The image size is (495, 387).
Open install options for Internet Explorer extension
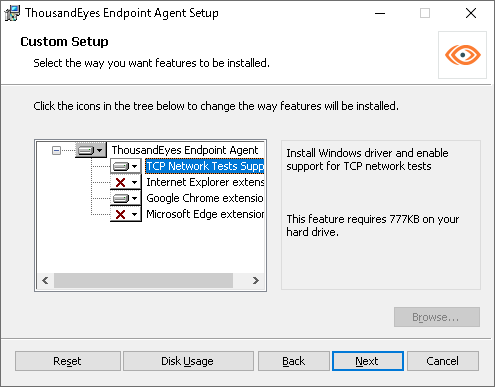coord(126,182)
